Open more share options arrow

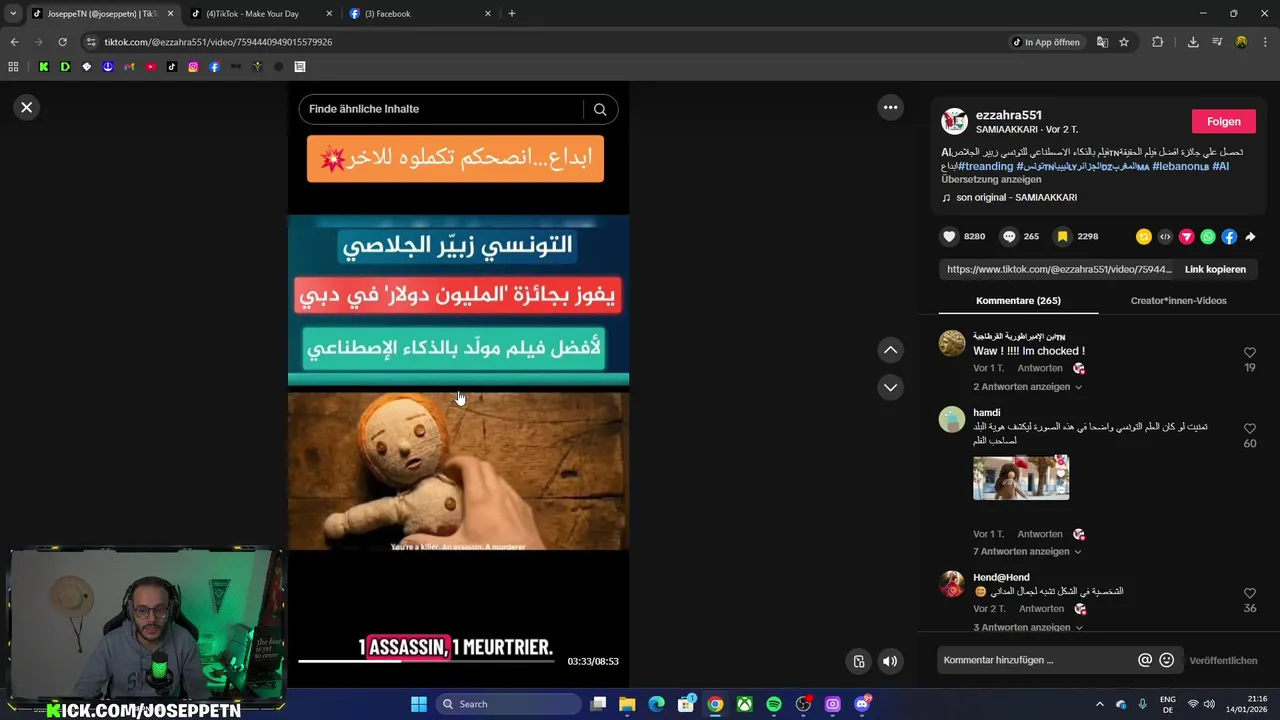pyautogui.click(x=1250, y=237)
